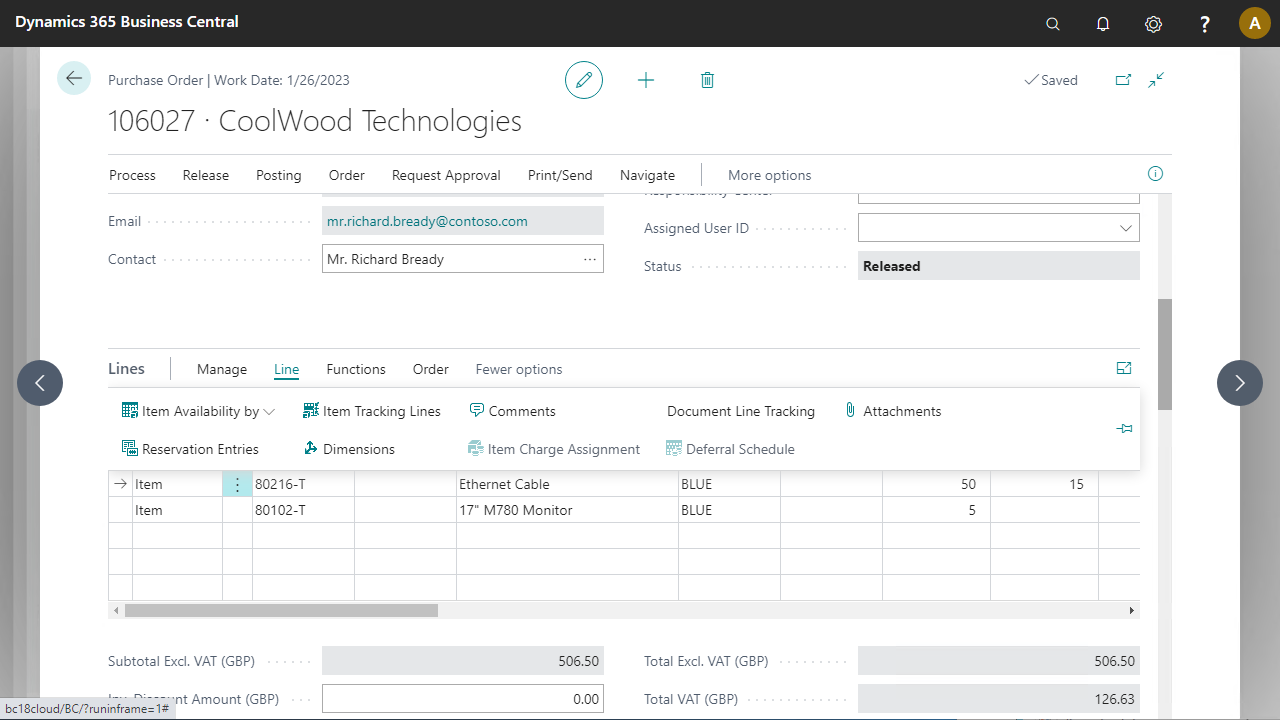This screenshot has height=720, width=1280.
Task: Open the Release menu
Action: (x=206, y=175)
